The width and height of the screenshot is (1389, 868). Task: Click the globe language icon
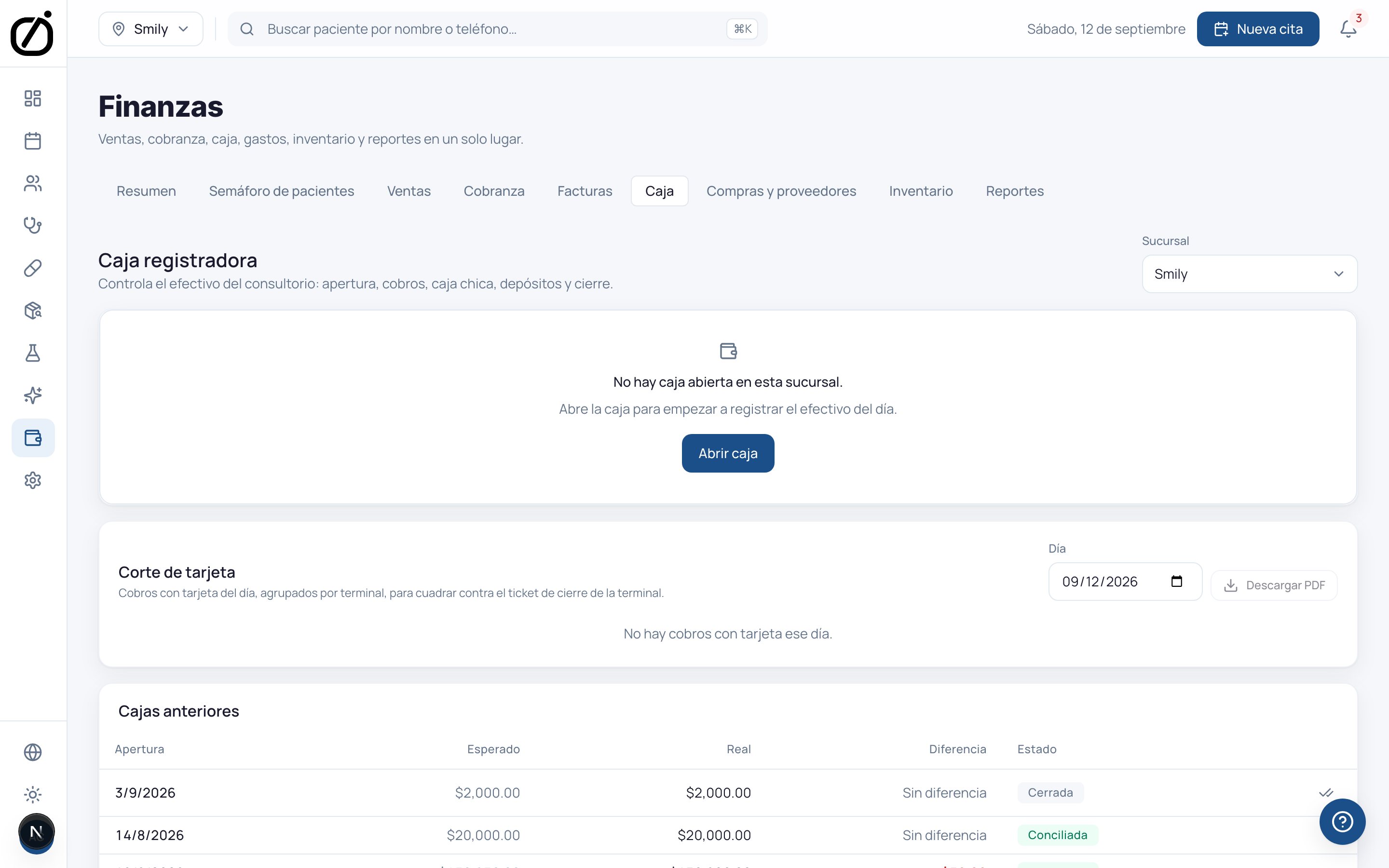click(x=33, y=752)
